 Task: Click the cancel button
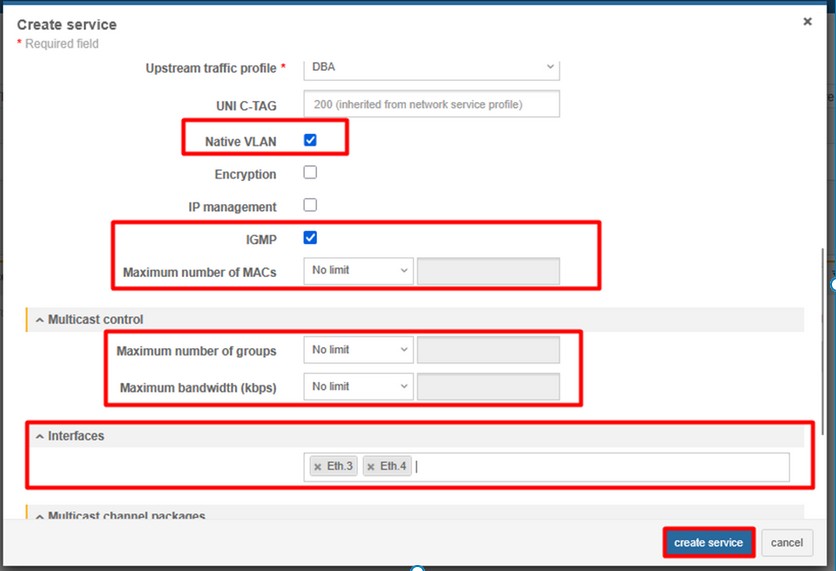(x=786, y=543)
